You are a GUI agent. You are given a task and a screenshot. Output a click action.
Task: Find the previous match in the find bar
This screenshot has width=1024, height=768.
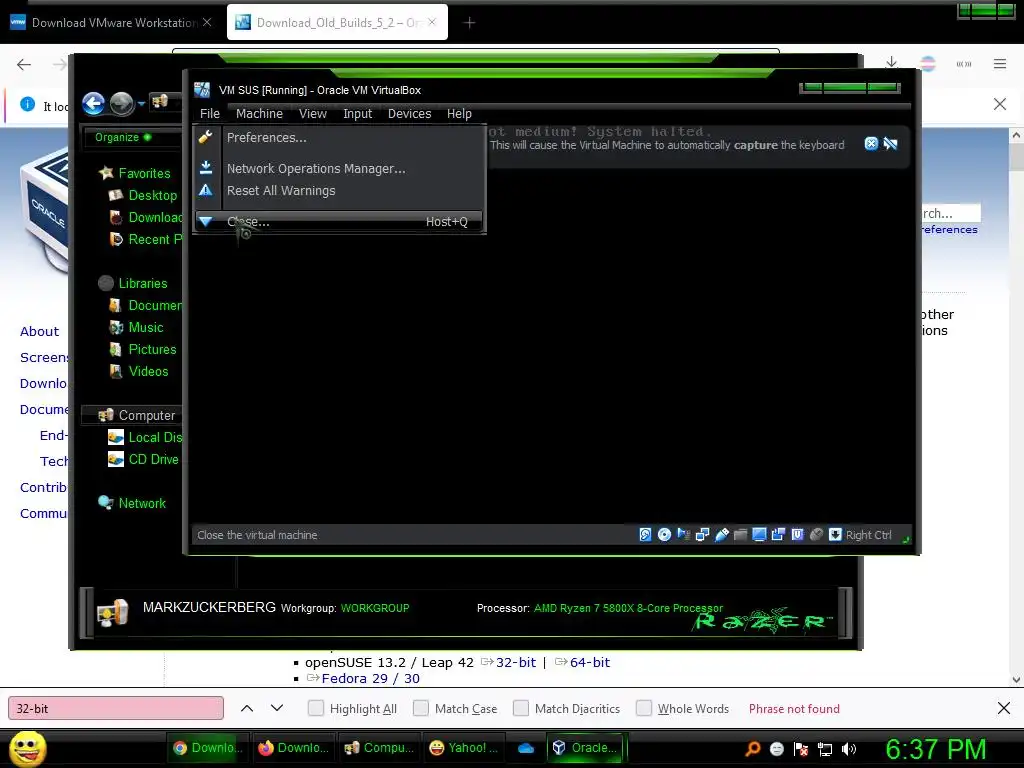click(x=247, y=708)
